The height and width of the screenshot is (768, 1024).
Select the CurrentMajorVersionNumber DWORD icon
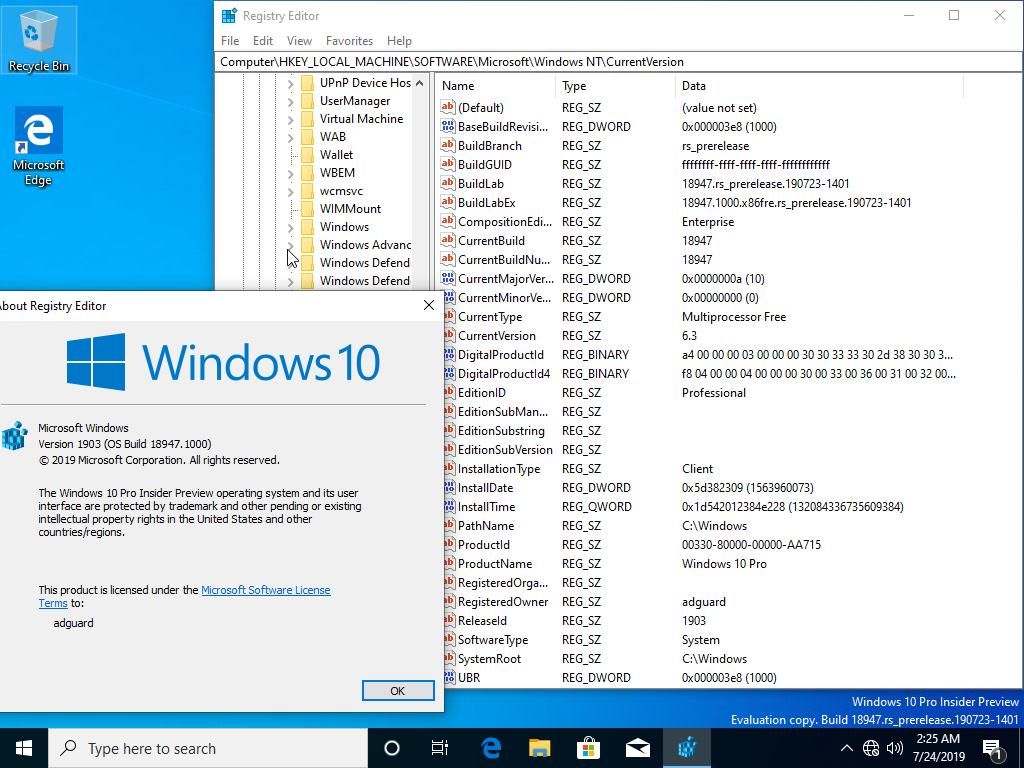pyautogui.click(x=447, y=278)
